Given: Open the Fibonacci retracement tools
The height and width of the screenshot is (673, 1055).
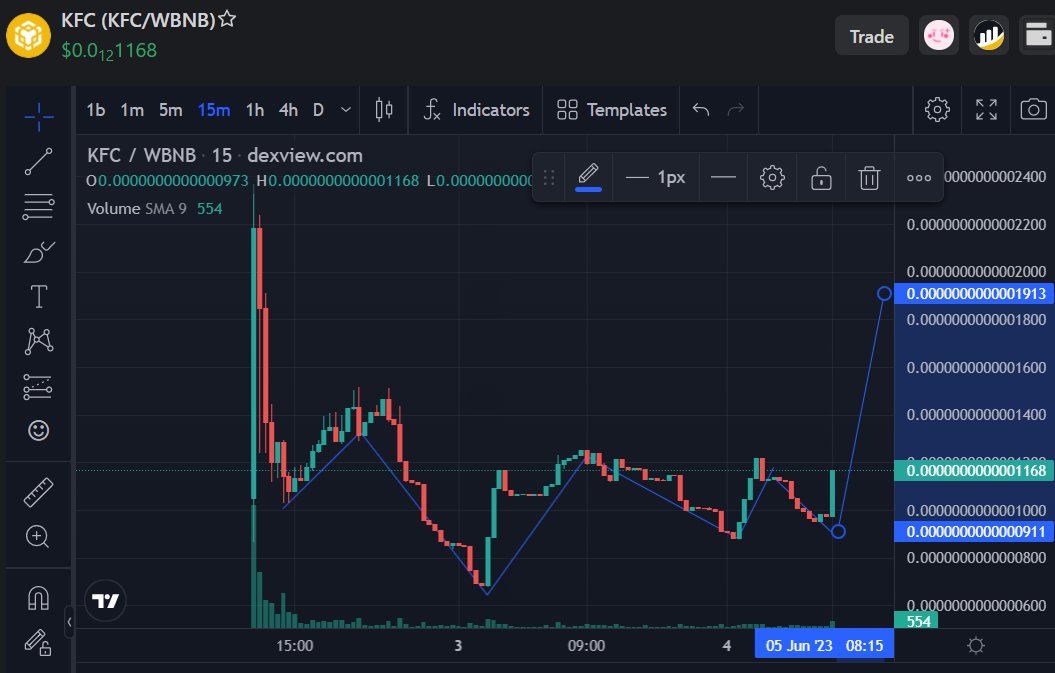Looking at the screenshot, I should (x=38, y=207).
